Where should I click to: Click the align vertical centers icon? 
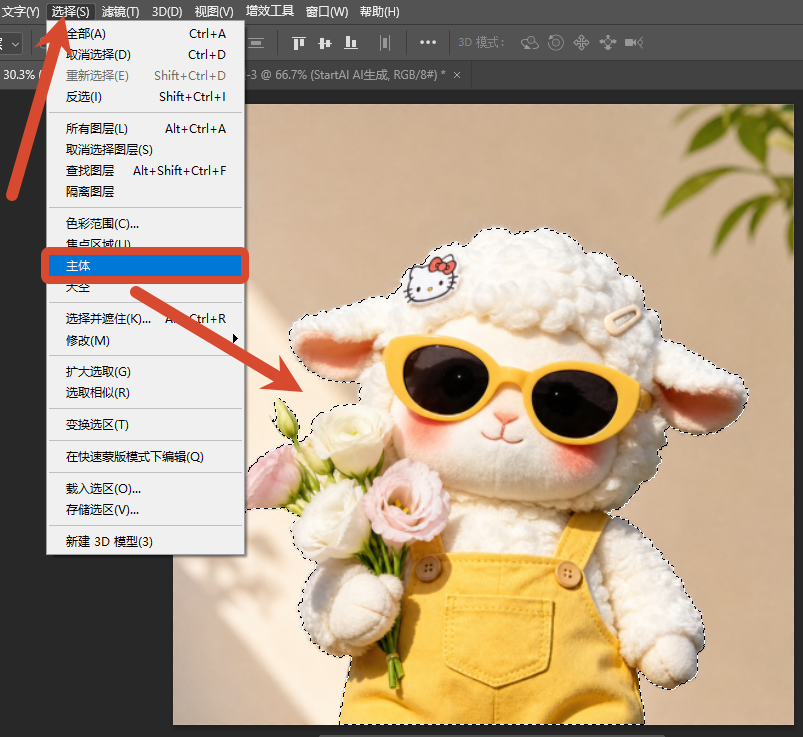325,43
